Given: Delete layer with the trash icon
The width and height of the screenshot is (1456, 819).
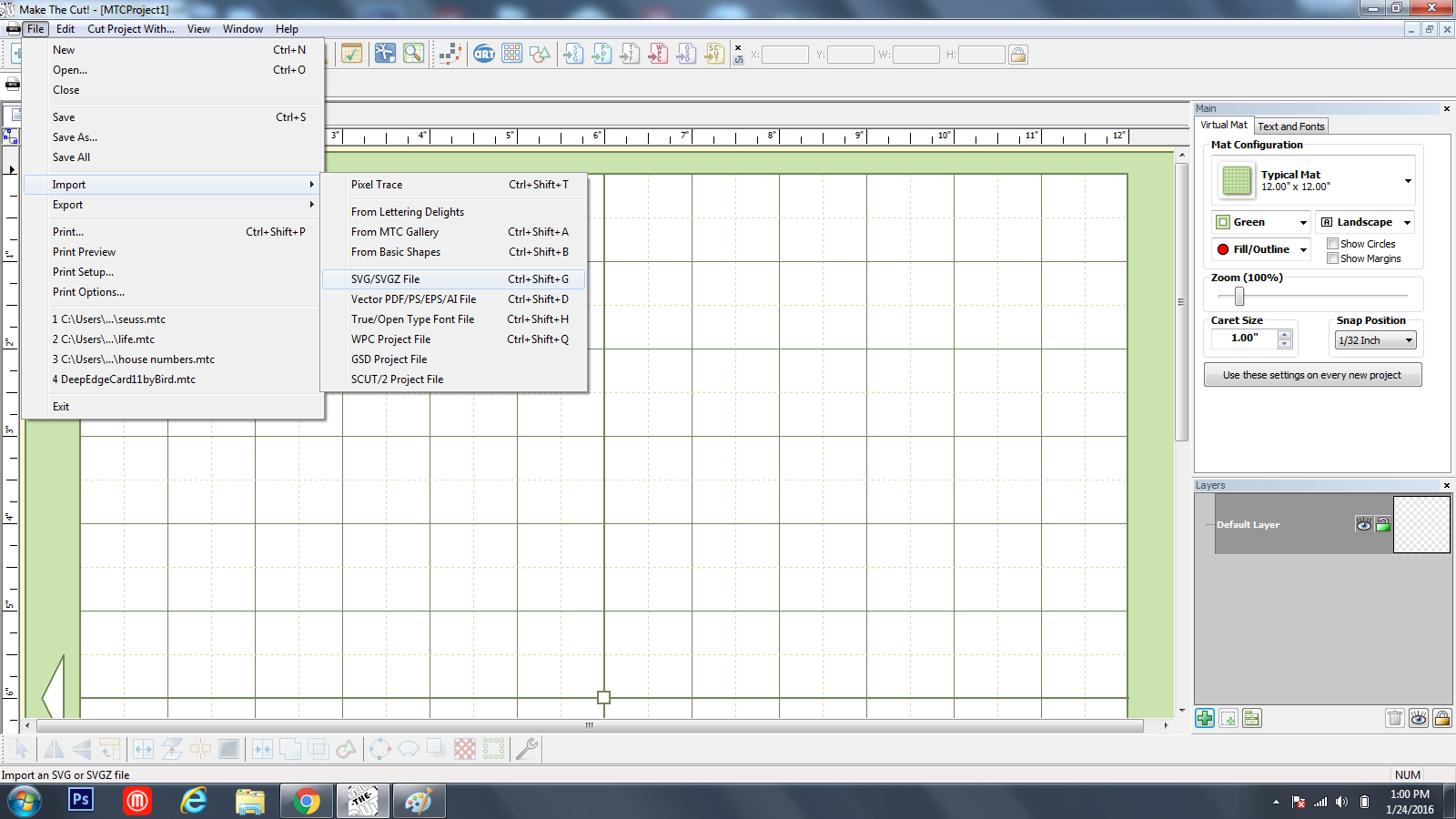Looking at the screenshot, I should [x=1395, y=718].
